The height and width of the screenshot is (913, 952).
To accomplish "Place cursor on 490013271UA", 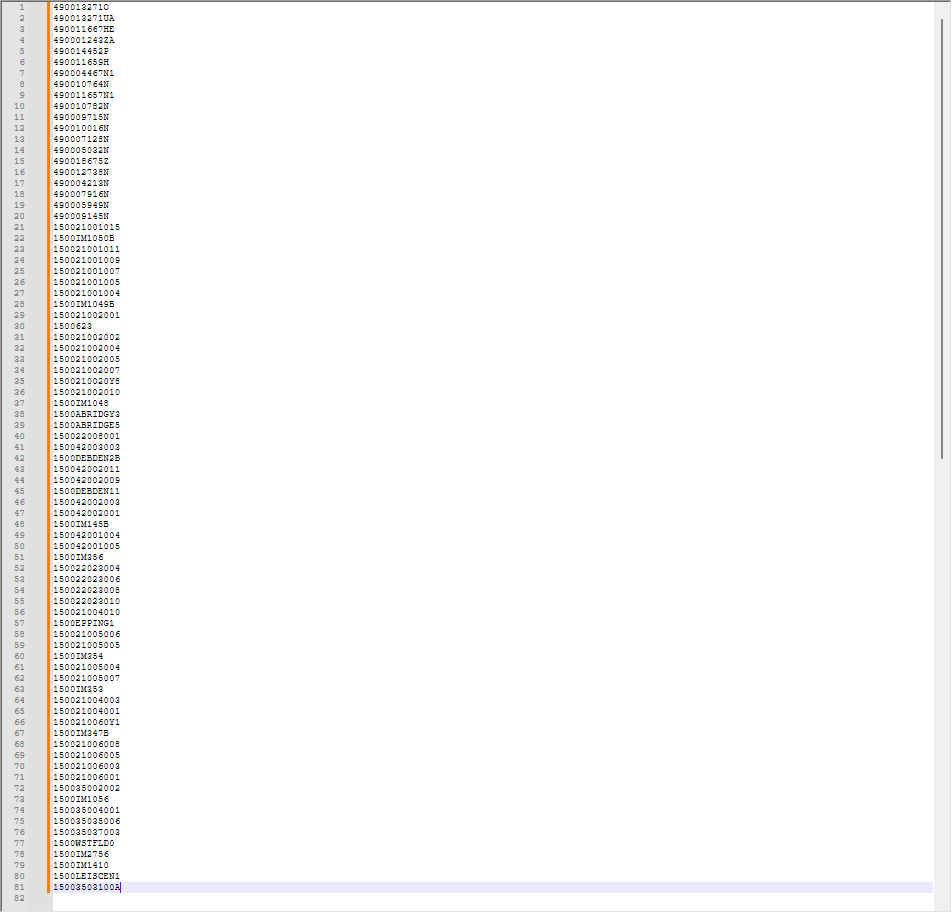I will [x=83, y=18].
